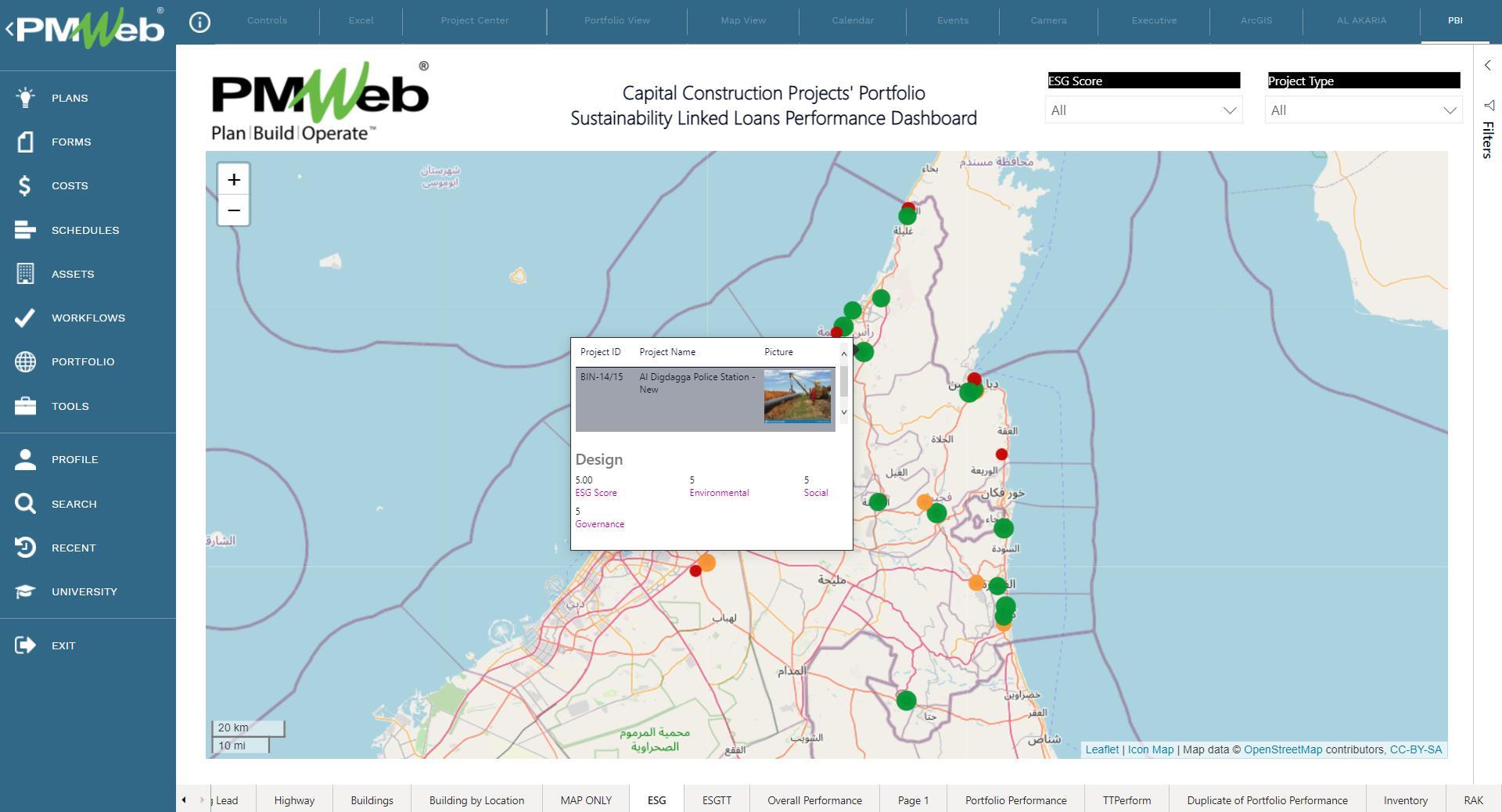
Task: Select the Assets building icon
Action: click(25, 274)
